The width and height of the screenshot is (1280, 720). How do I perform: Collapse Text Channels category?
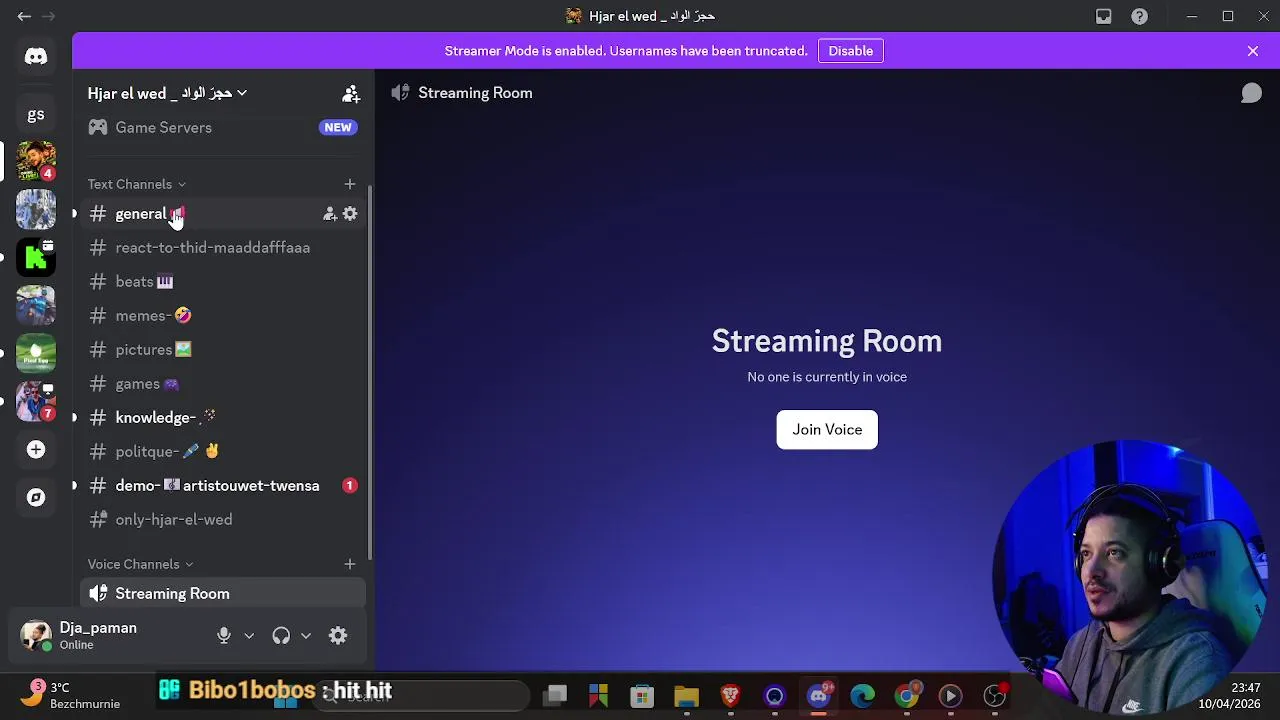(137, 184)
